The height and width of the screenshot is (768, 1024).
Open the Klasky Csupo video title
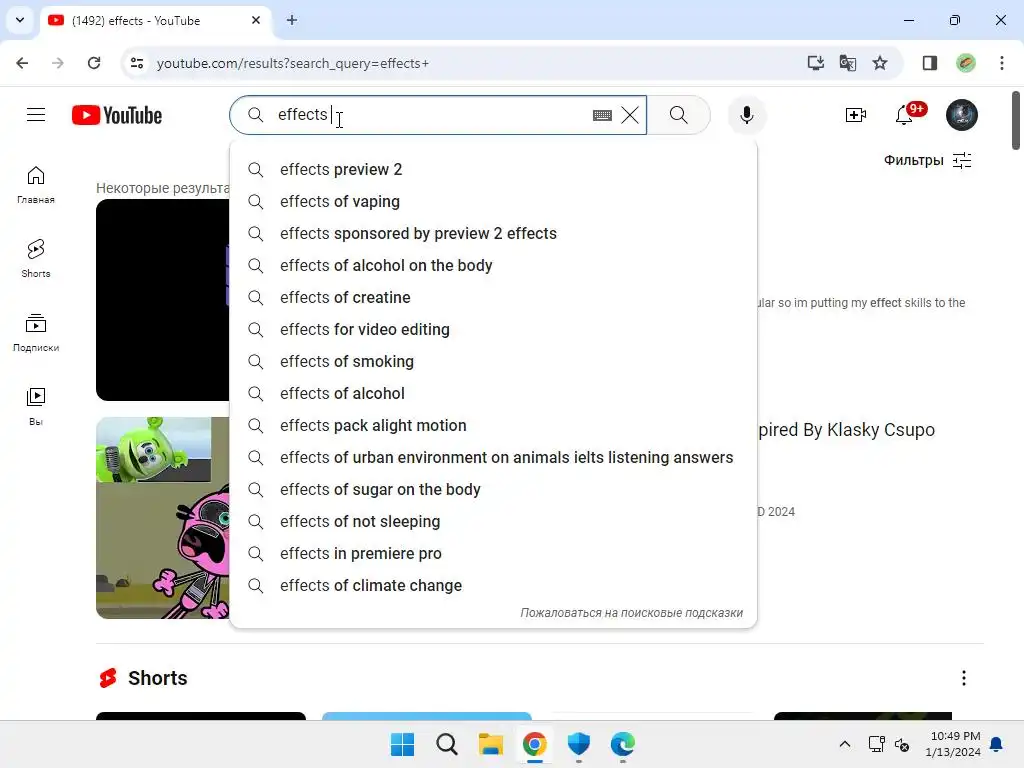[x=846, y=430]
